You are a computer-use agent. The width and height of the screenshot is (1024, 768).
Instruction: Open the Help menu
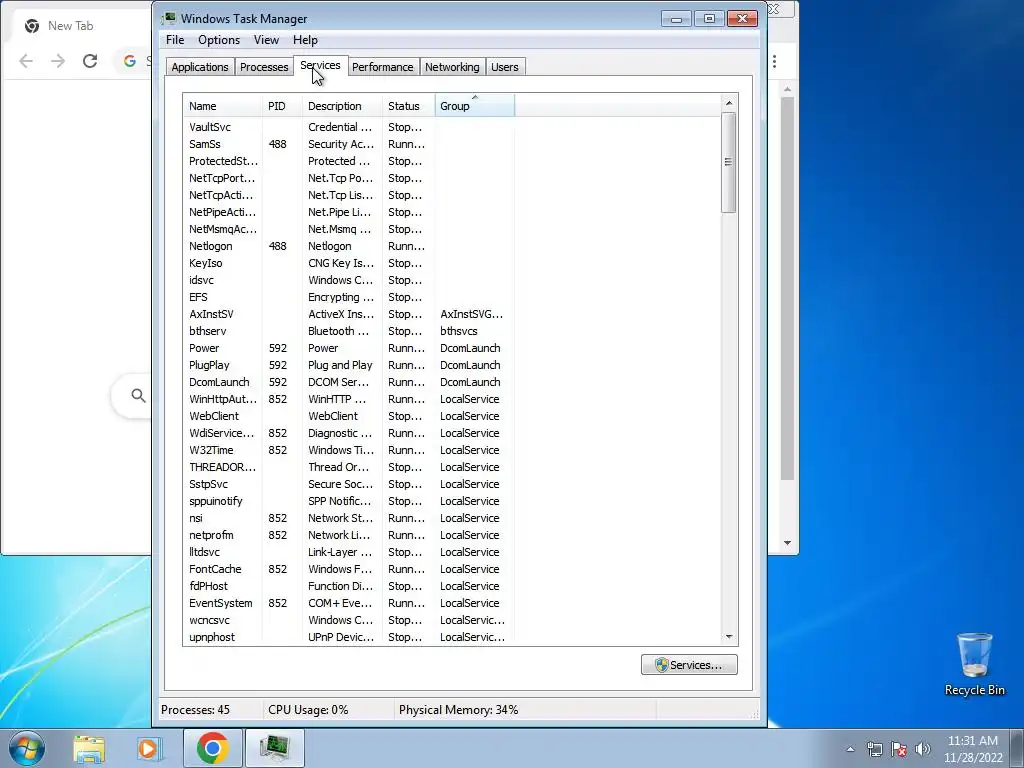pyautogui.click(x=305, y=40)
